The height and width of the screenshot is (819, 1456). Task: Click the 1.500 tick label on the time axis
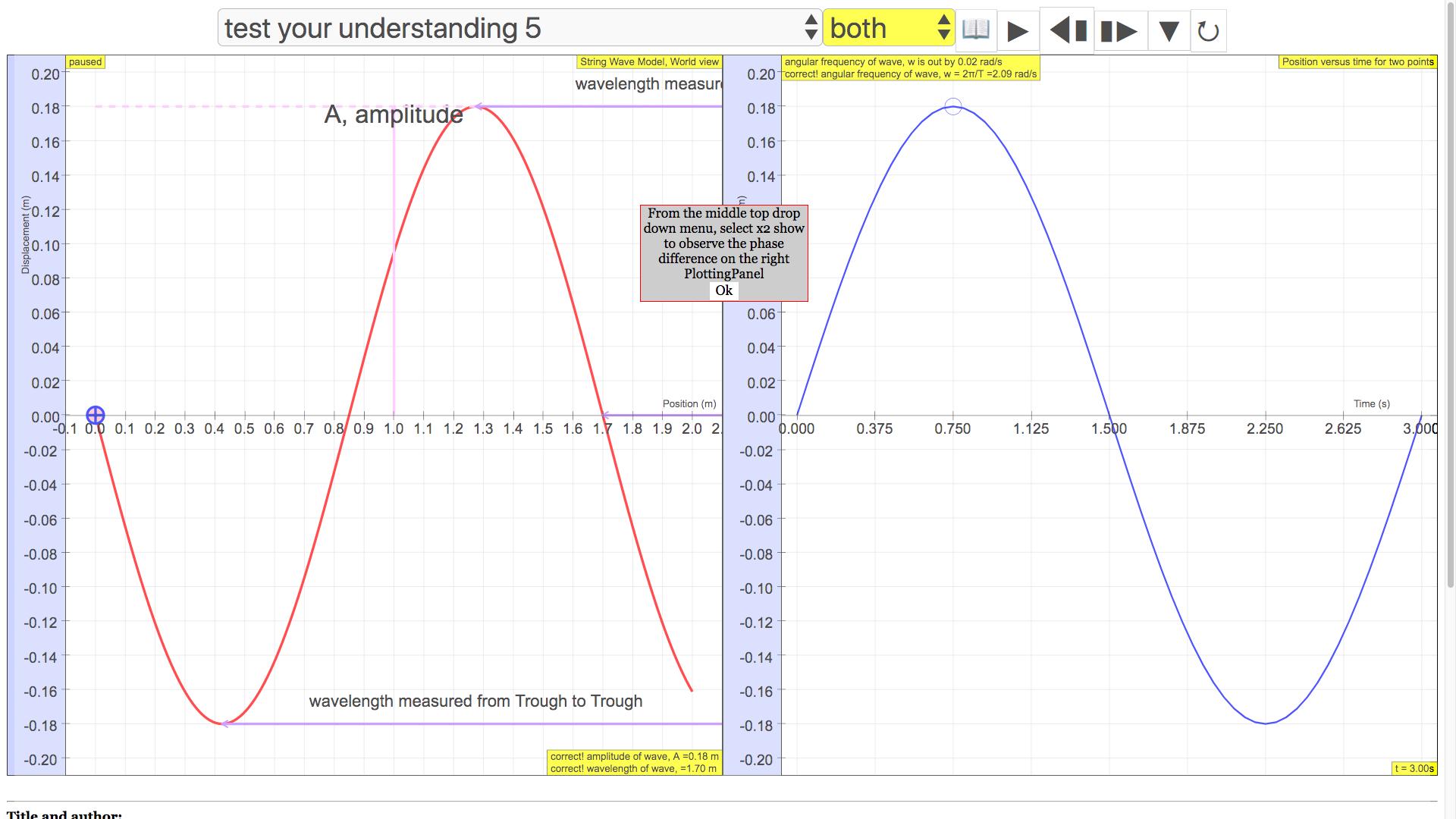coord(1109,428)
